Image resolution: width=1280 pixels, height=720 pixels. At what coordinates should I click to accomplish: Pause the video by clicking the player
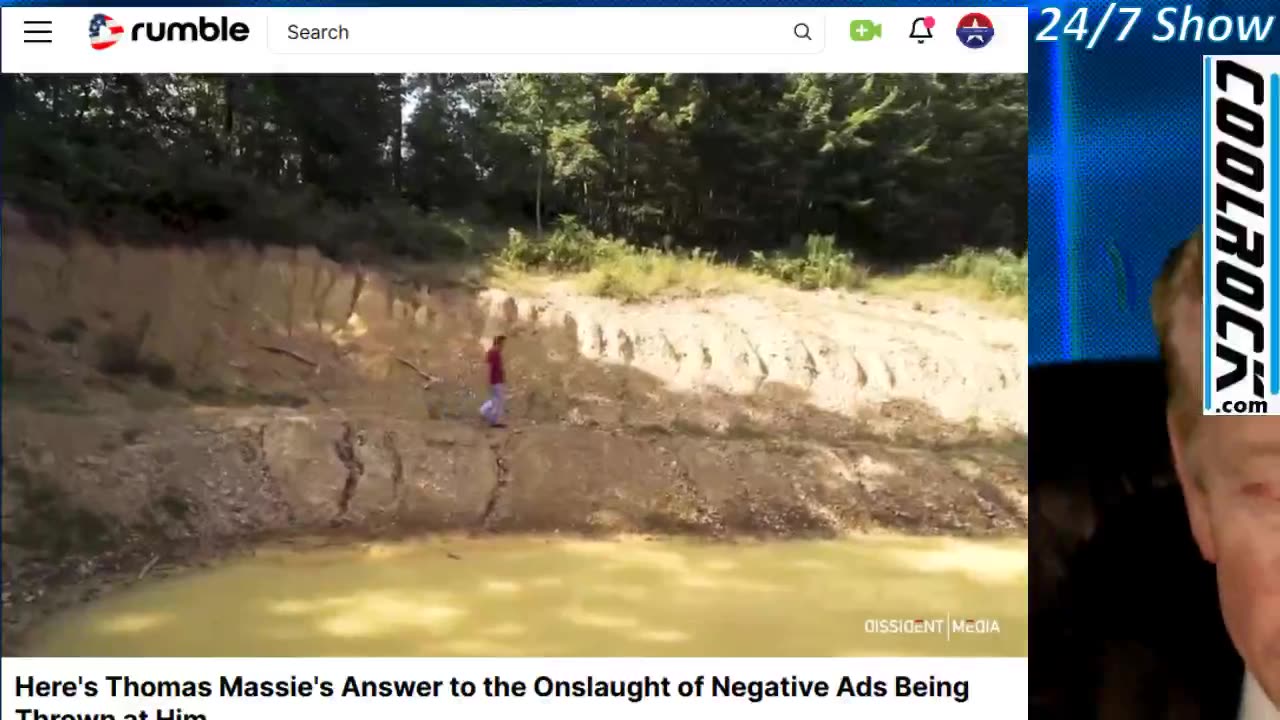coord(514,365)
